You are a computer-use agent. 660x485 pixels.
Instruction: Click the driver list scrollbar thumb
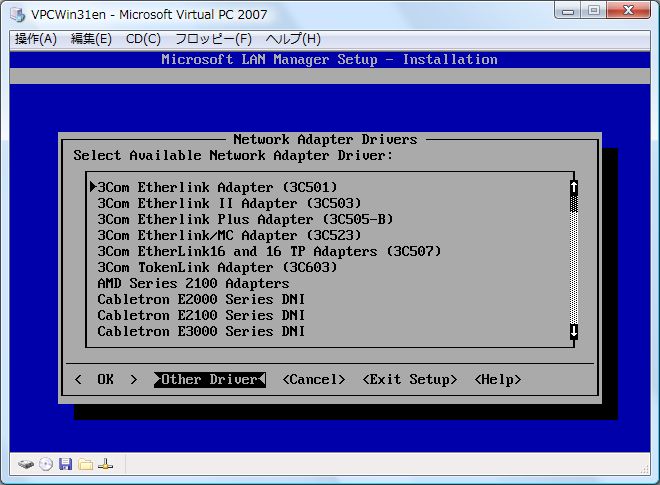tap(574, 203)
